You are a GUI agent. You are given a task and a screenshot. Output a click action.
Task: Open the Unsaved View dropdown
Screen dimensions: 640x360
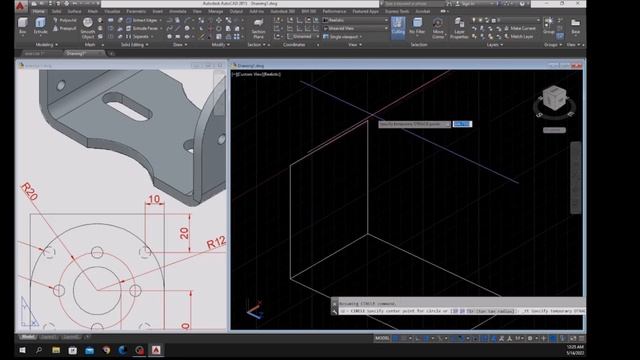click(355, 29)
